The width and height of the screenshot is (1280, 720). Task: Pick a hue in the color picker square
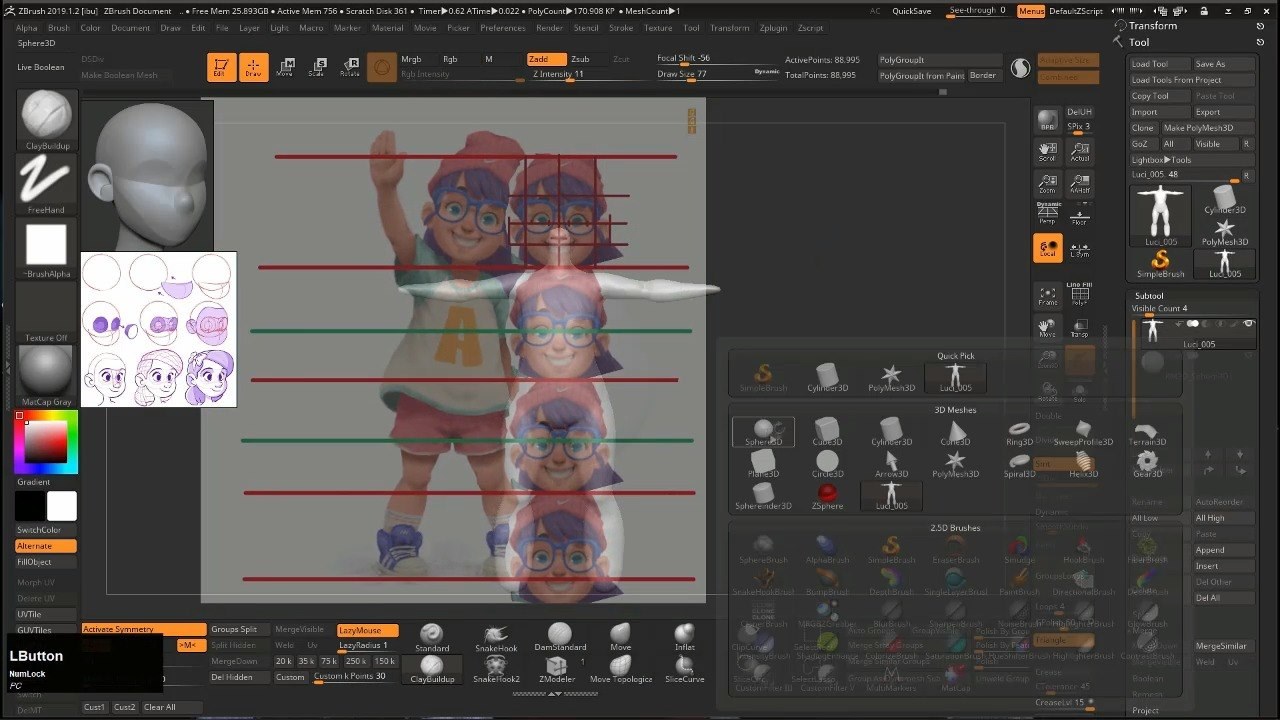[46, 442]
